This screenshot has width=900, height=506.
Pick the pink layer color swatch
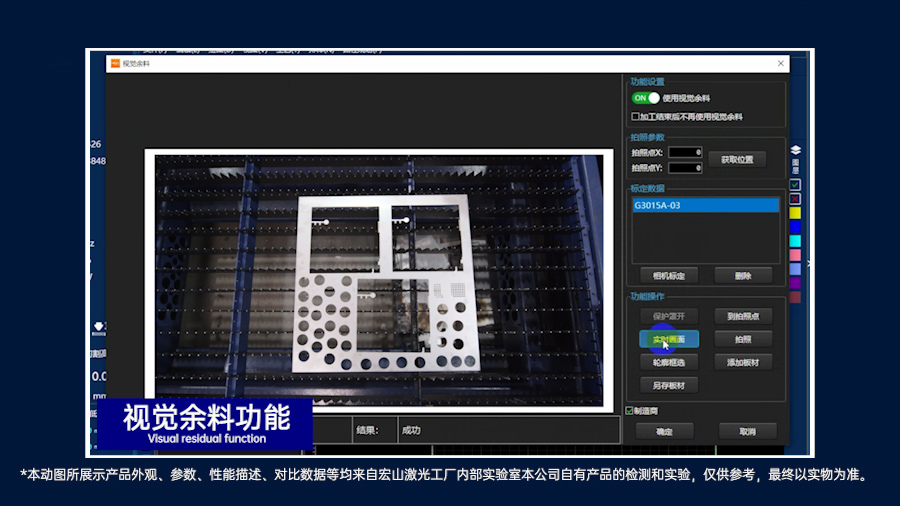click(x=795, y=255)
